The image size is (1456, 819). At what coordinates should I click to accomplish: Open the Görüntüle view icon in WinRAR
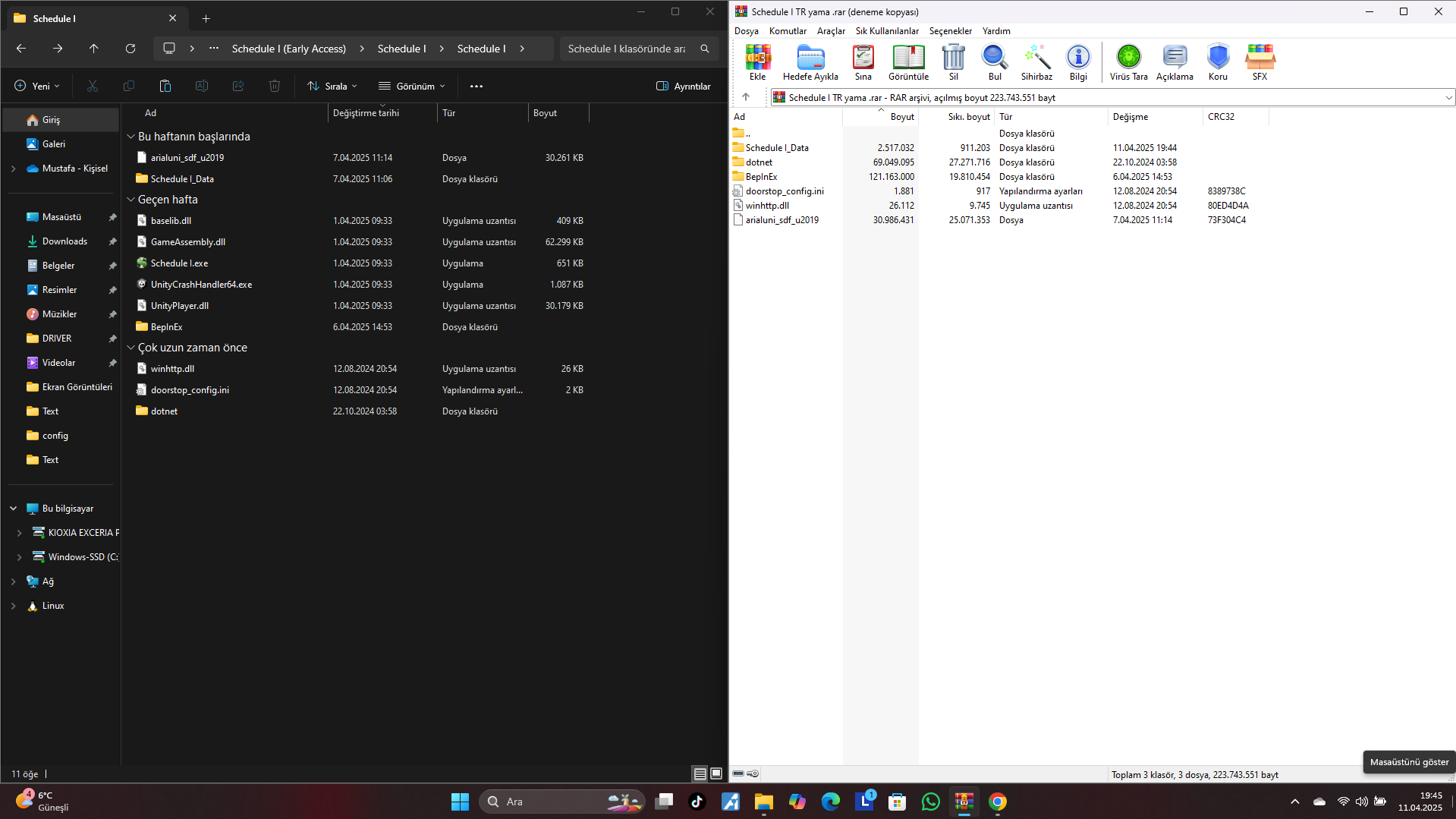(908, 62)
